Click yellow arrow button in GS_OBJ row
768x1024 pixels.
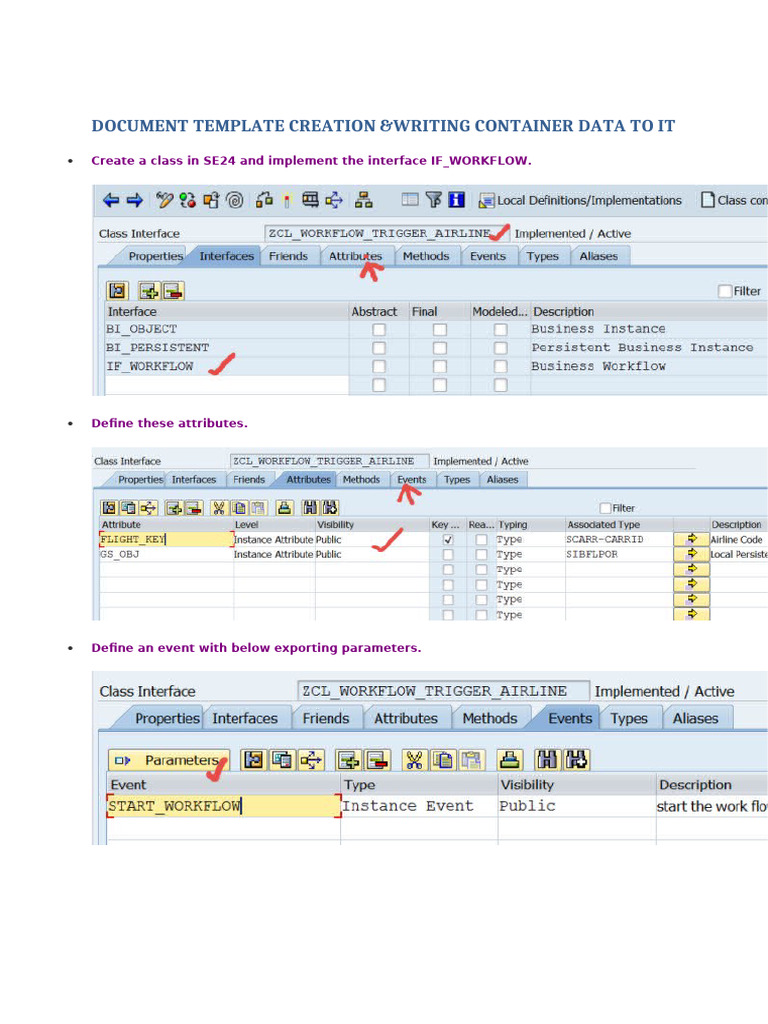[x=692, y=554]
